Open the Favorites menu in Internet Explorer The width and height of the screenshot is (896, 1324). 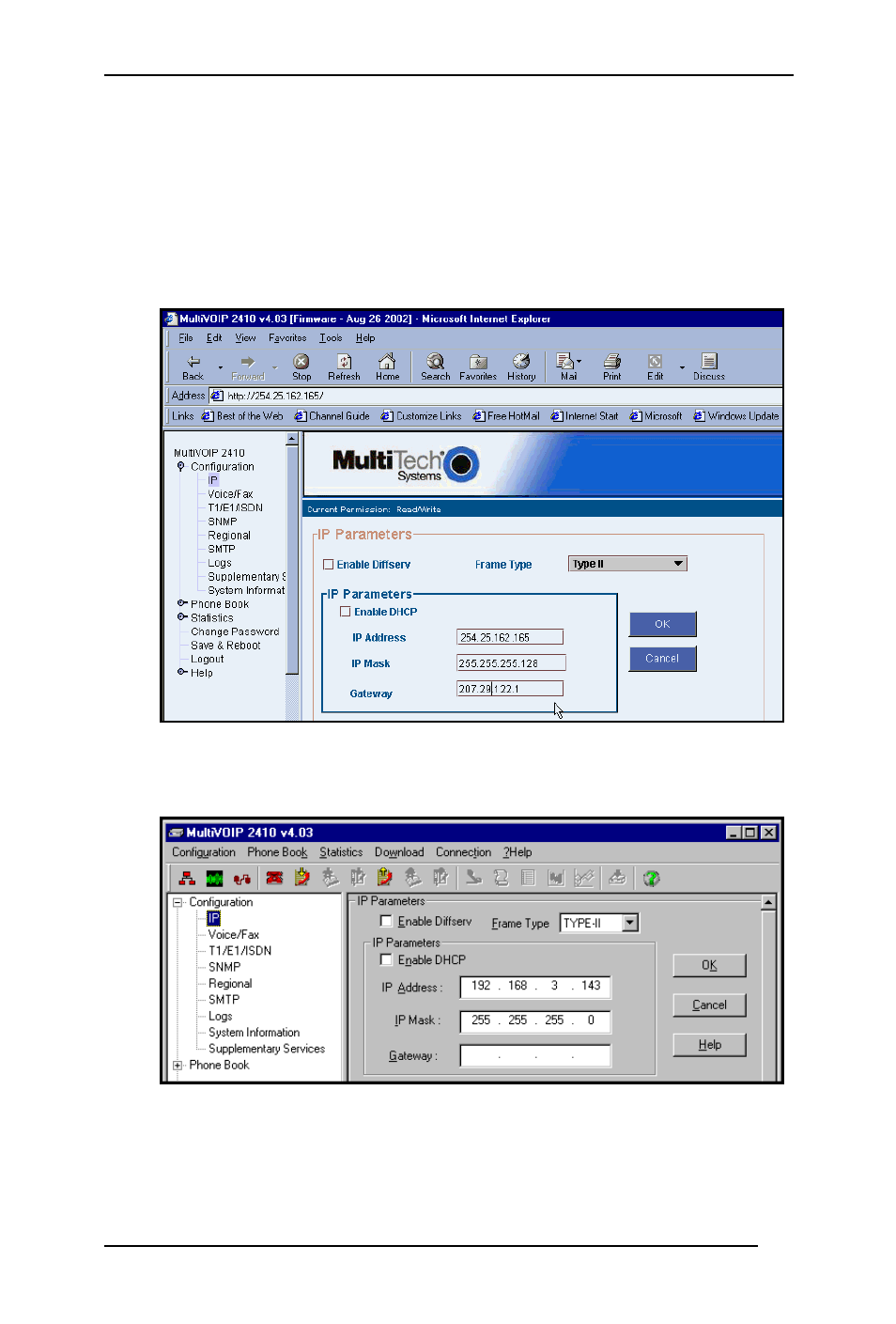(x=287, y=338)
